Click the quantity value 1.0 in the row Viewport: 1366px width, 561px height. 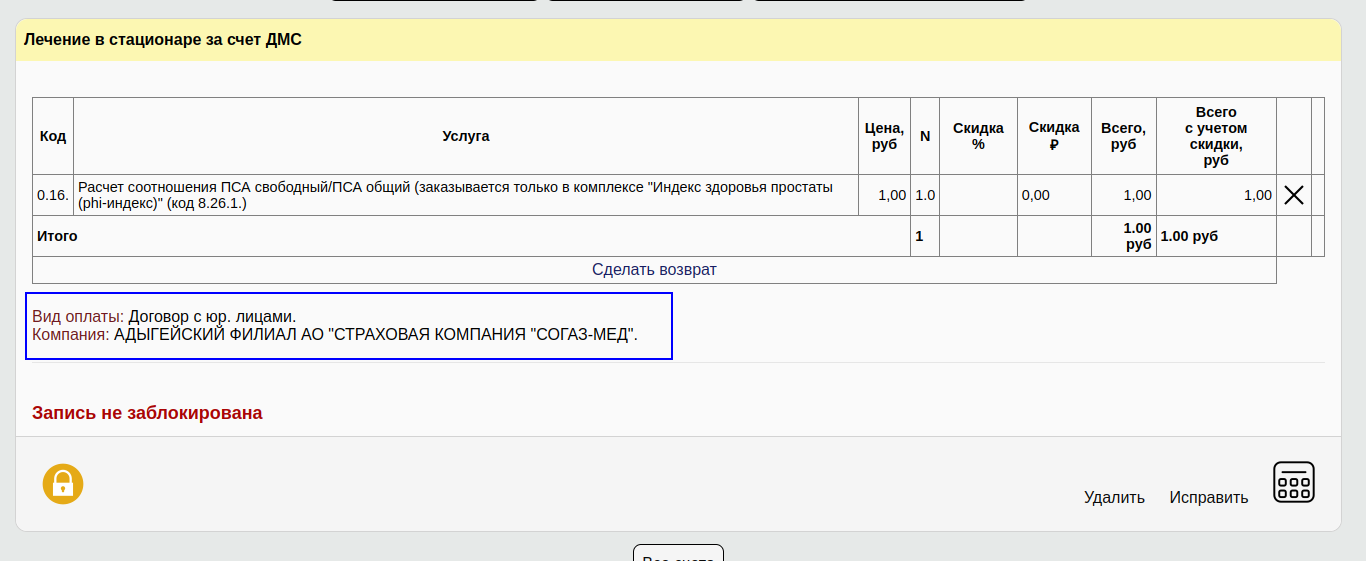point(925,195)
